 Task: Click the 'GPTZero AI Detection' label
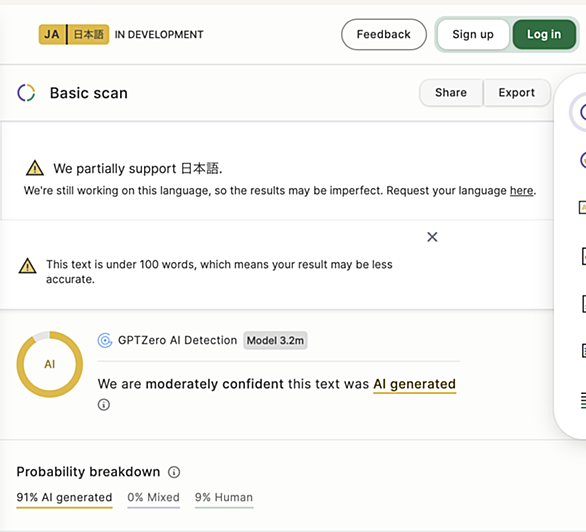pos(178,340)
